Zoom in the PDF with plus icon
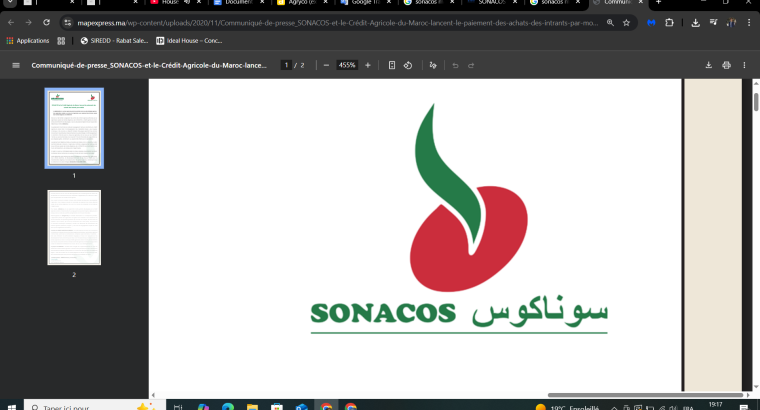760x410 pixels. click(368, 65)
